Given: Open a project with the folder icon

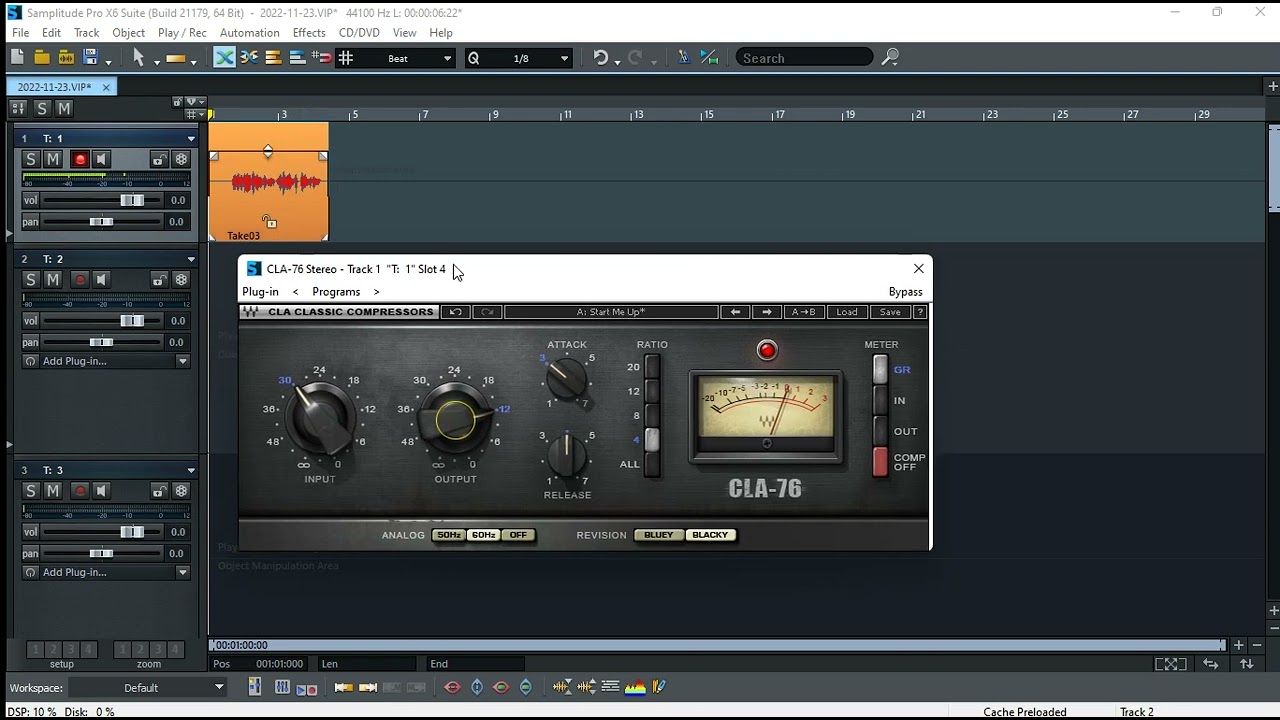Looking at the screenshot, I should click(x=42, y=58).
